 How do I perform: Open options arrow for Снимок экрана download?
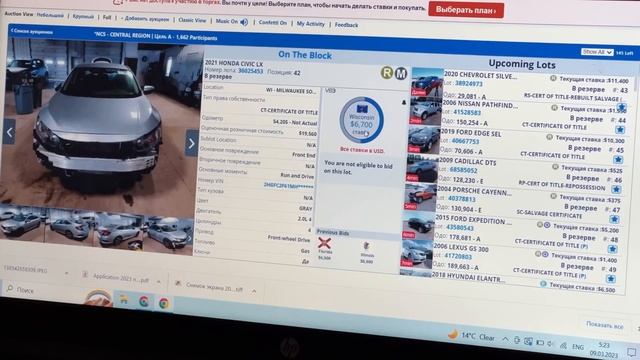[254, 291]
